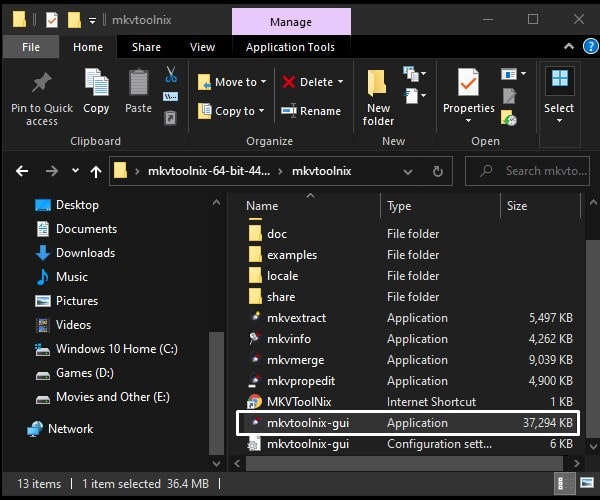
Task: Open the Application Tools tab
Action: click(x=290, y=47)
